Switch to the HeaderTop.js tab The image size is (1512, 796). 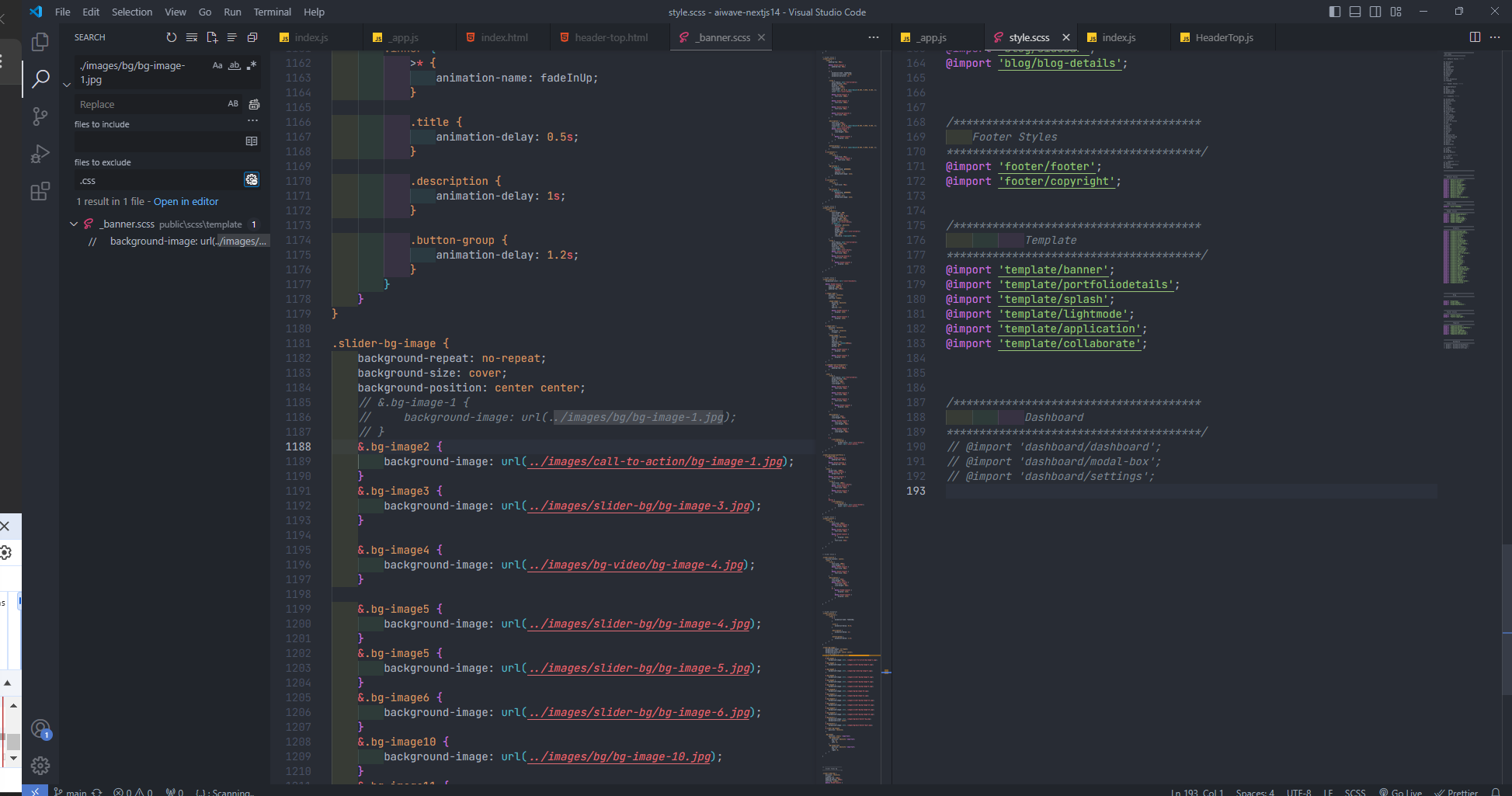tap(1224, 37)
